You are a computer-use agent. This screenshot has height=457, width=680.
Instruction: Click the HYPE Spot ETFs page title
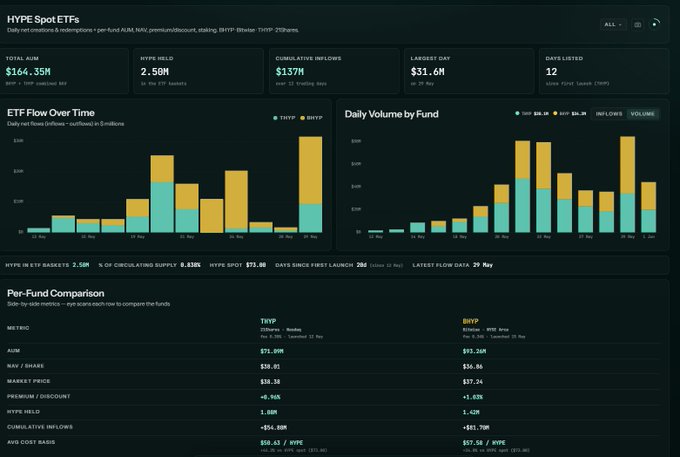[43, 20]
